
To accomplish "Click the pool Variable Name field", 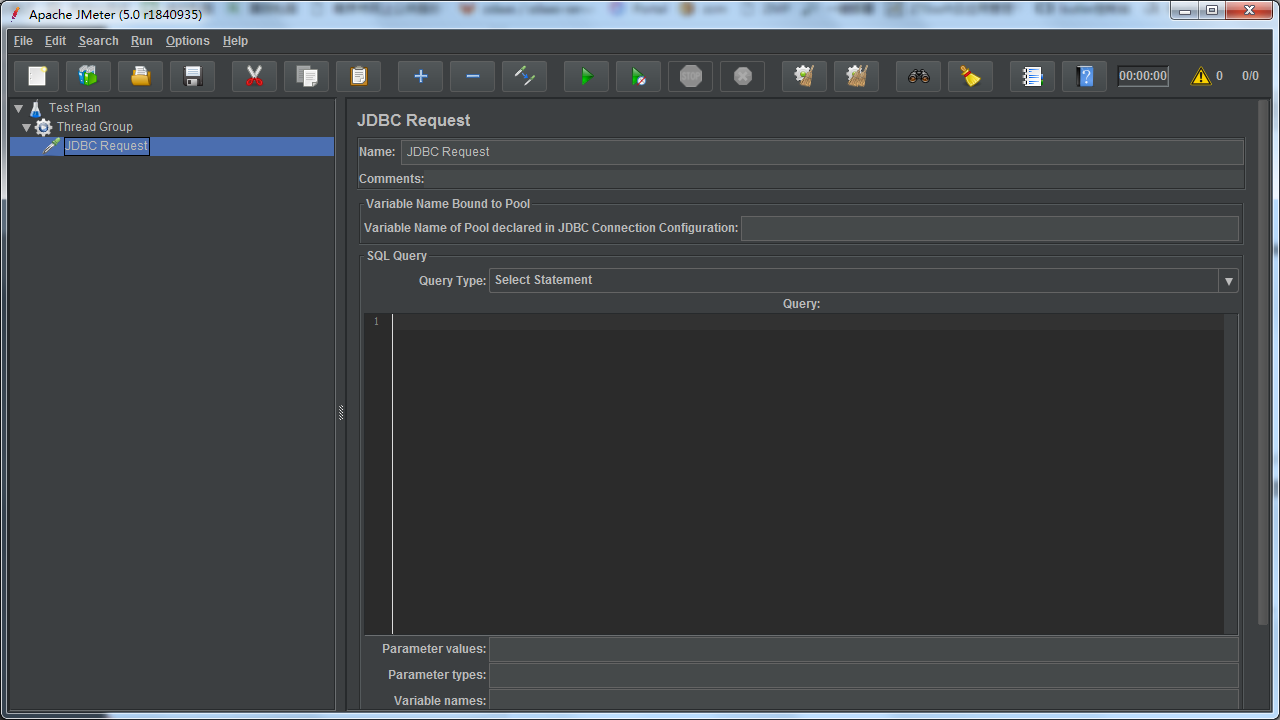I will [x=990, y=228].
